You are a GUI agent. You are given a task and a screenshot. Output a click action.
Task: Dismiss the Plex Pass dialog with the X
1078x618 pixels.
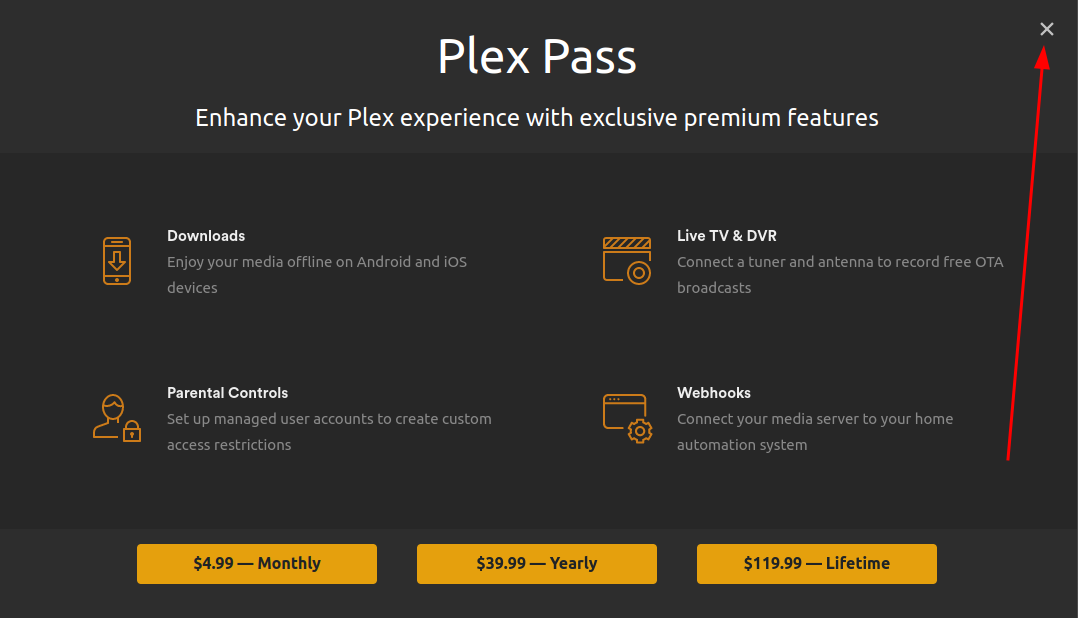pyautogui.click(x=1046, y=29)
